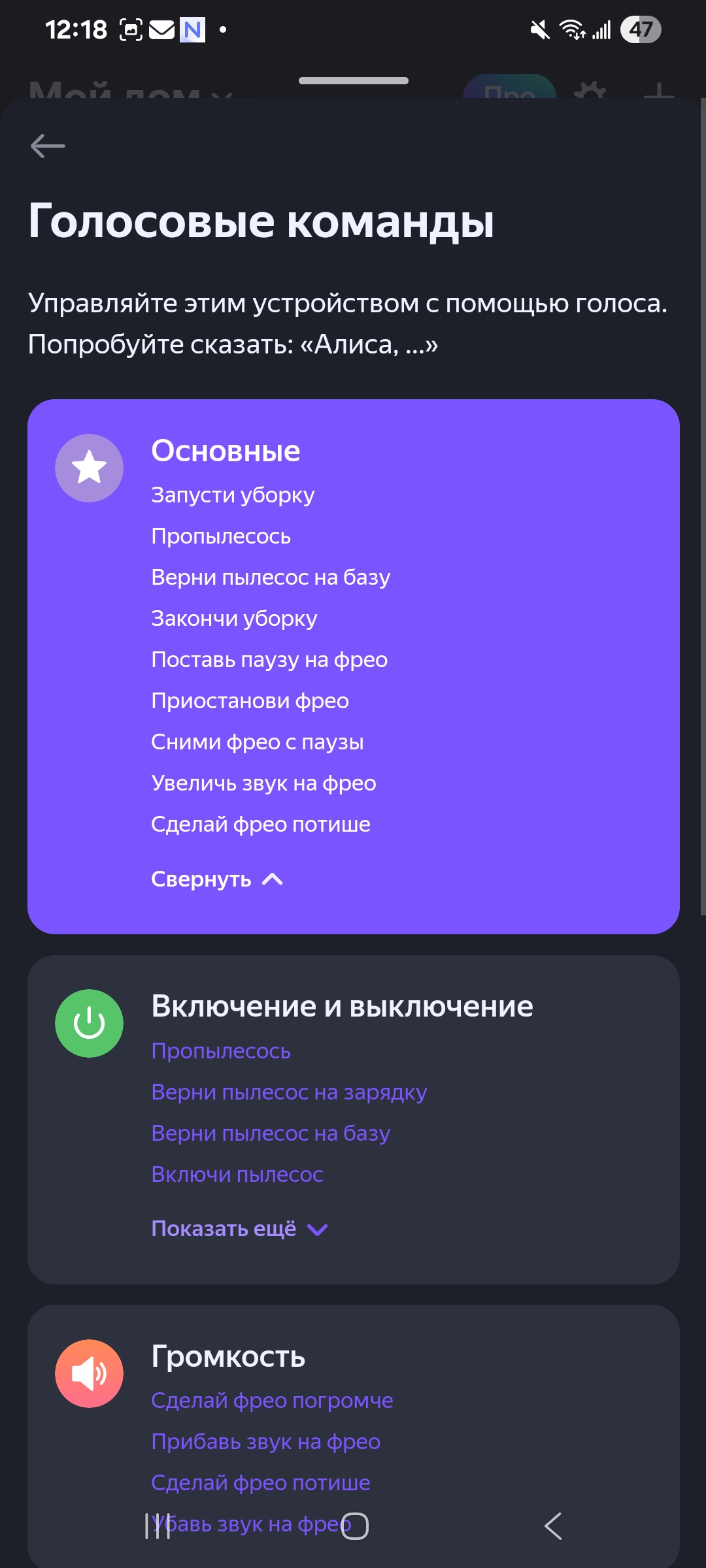Tap the orange speaker volume icon
Screen dimensions: 706x1568
(x=89, y=1373)
